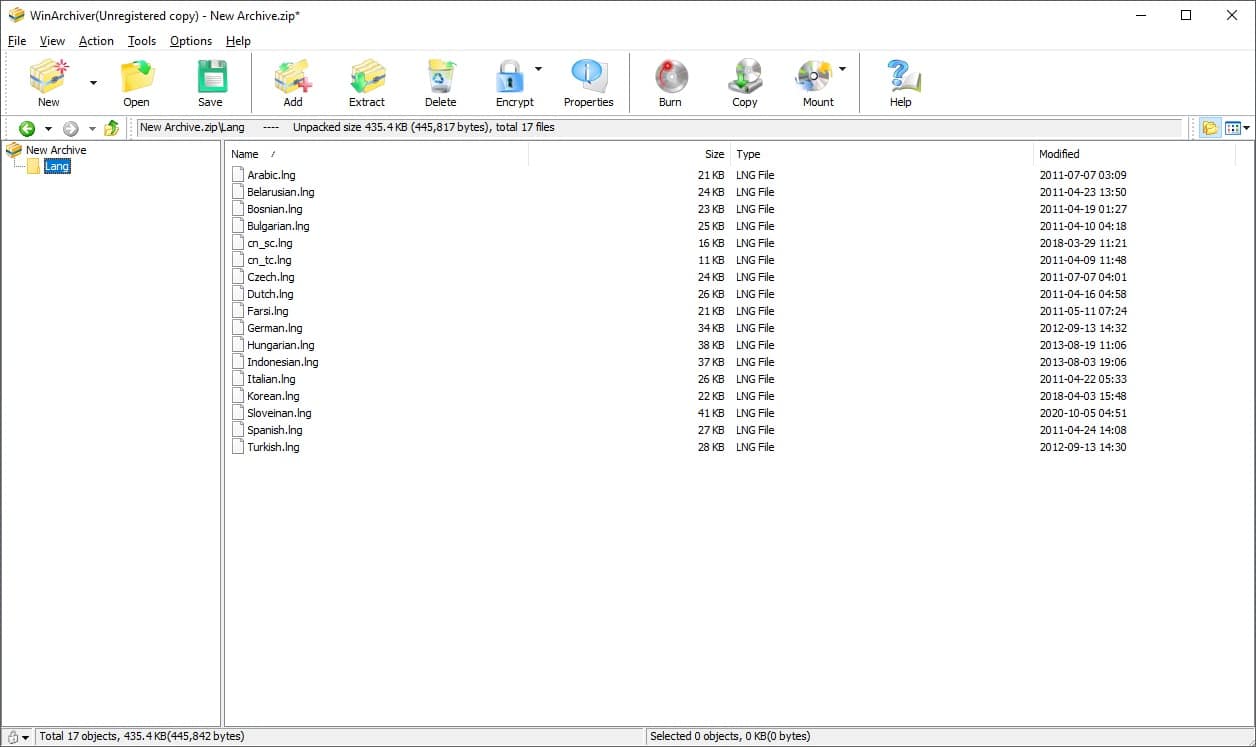1256x747 pixels.
Task: Click the Extract toolbar icon
Action: point(367,77)
